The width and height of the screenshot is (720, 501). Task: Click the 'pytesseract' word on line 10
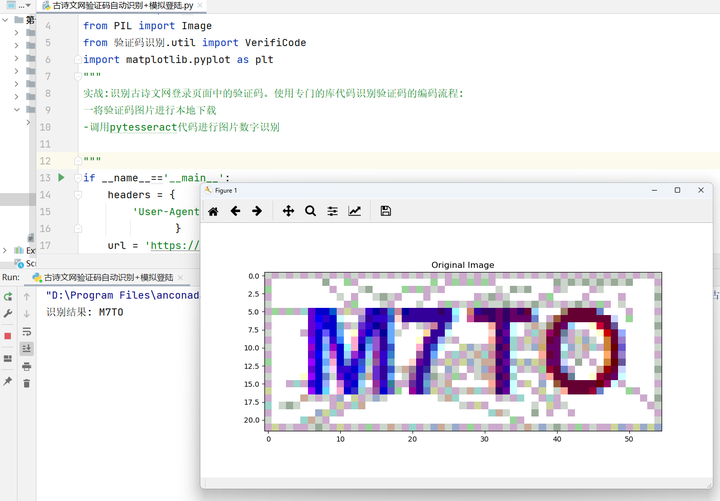coord(143,127)
